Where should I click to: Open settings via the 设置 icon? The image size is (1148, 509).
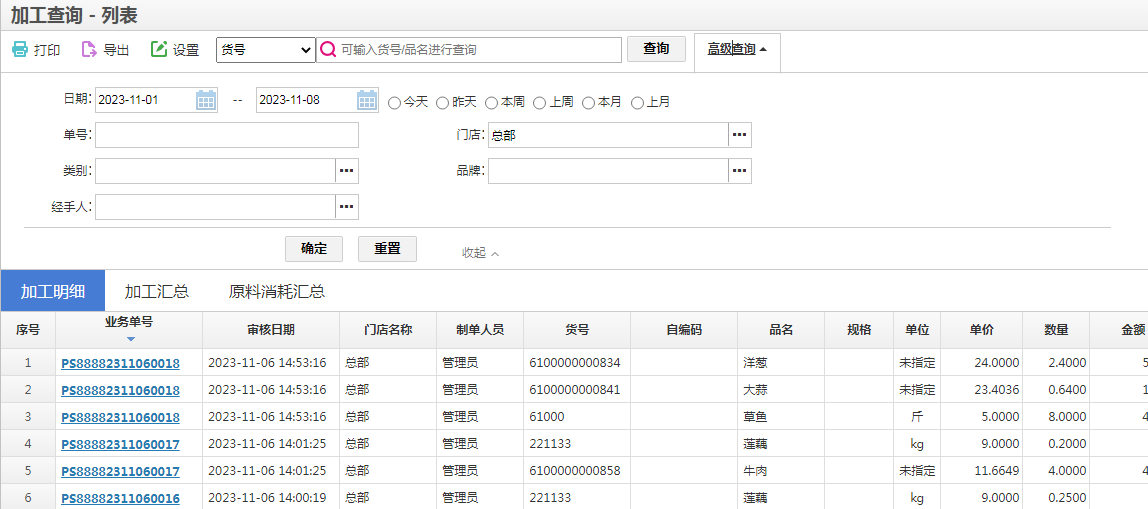(x=159, y=50)
